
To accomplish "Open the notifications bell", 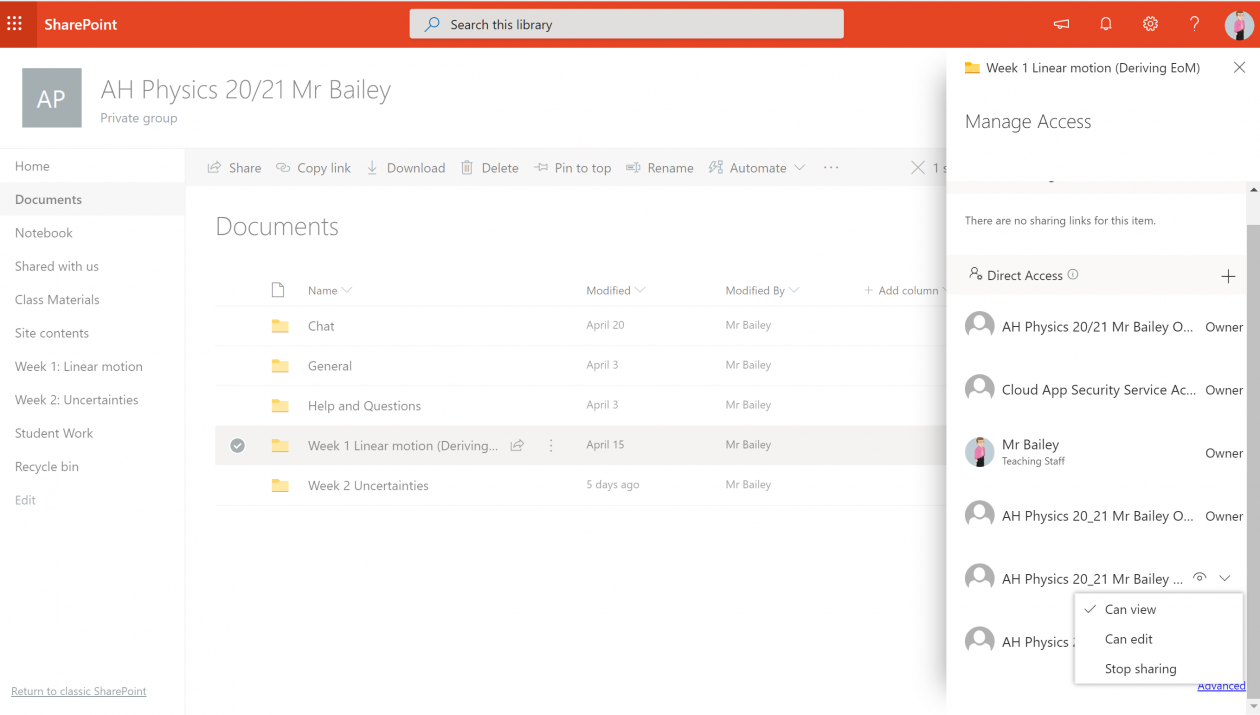I will click(1106, 24).
